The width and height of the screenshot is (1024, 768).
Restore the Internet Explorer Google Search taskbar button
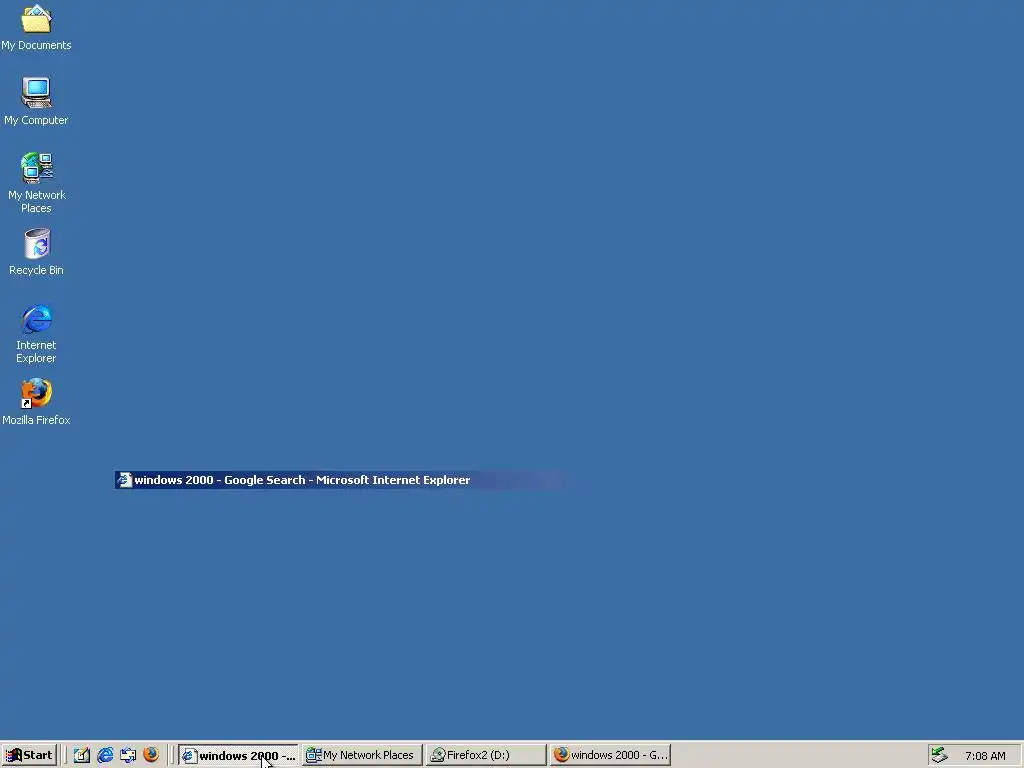tap(238, 755)
